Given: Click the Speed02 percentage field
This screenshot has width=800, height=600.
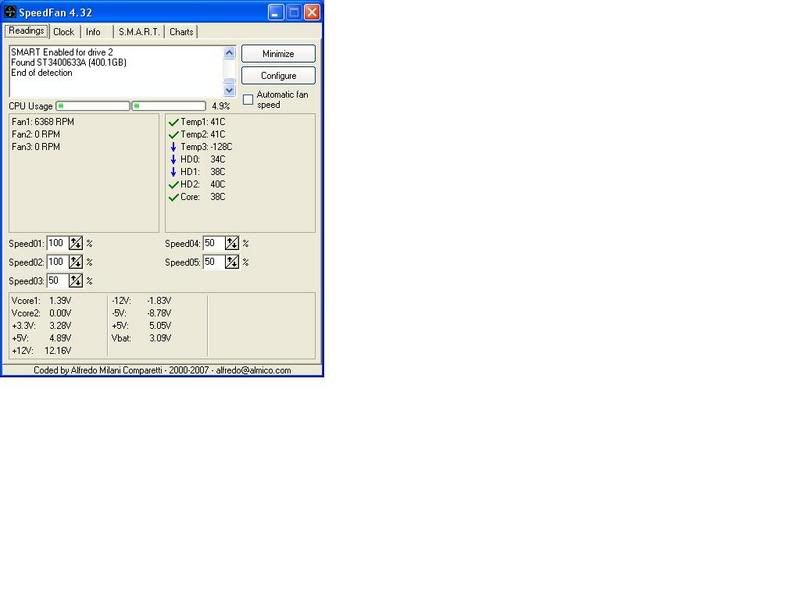Looking at the screenshot, I should tap(57, 262).
